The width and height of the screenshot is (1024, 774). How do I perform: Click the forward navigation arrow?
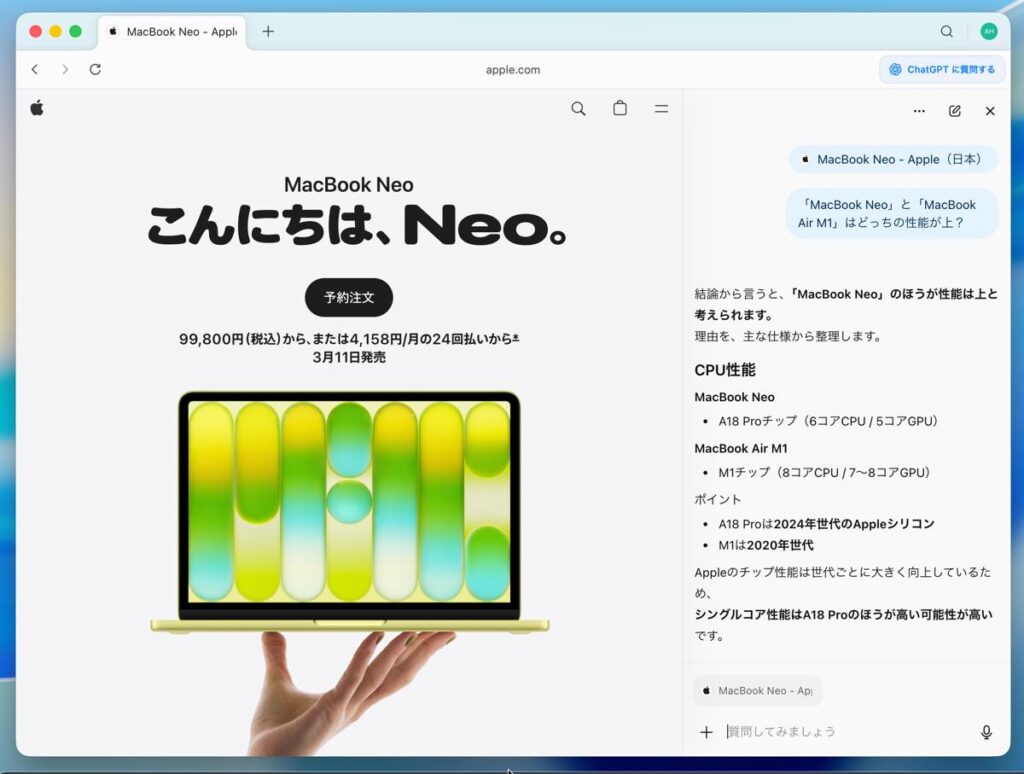click(x=65, y=70)
